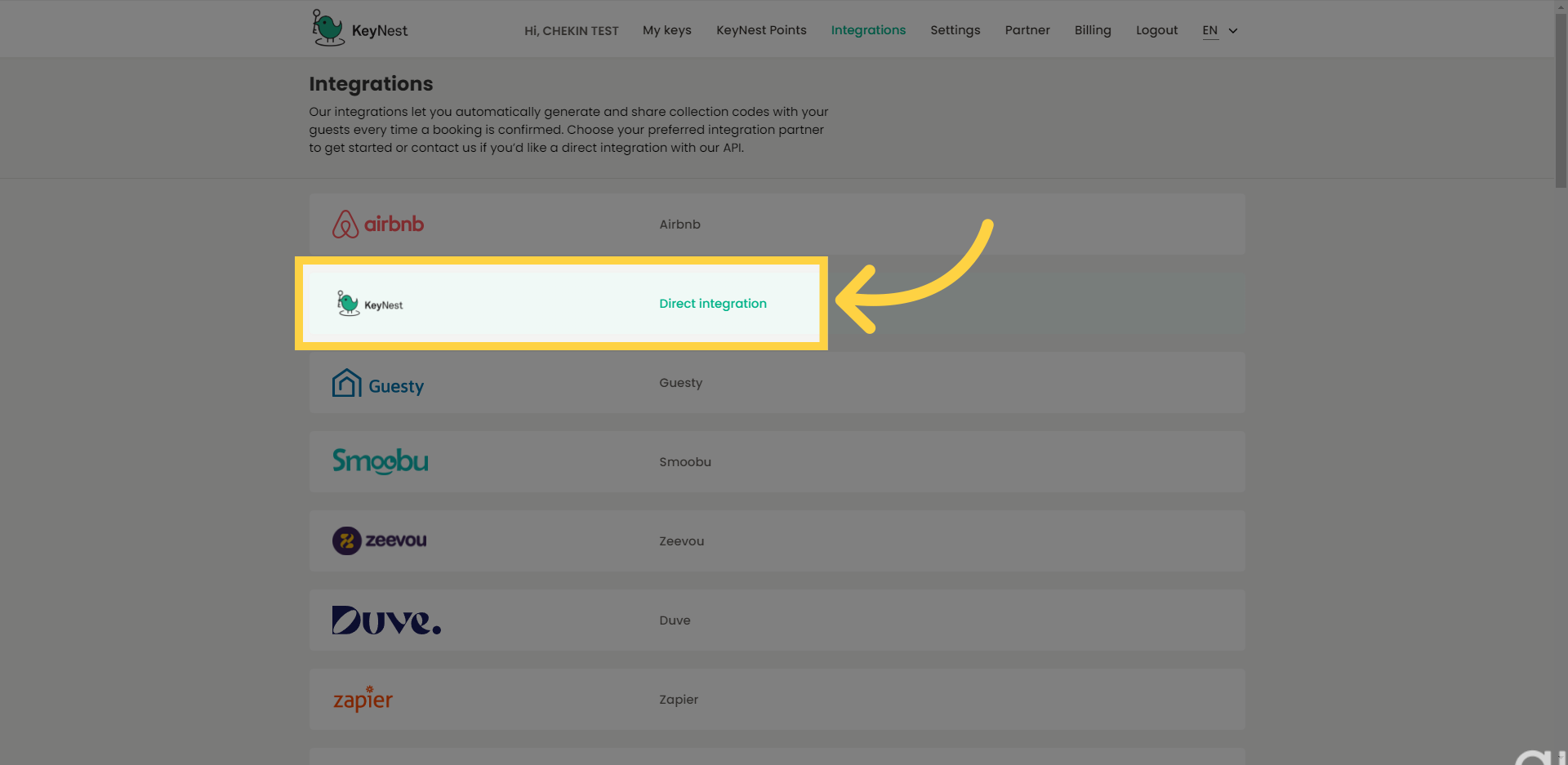Open the My keys menu item
This screenshot has height=765, width=1568.
point(666,30)
